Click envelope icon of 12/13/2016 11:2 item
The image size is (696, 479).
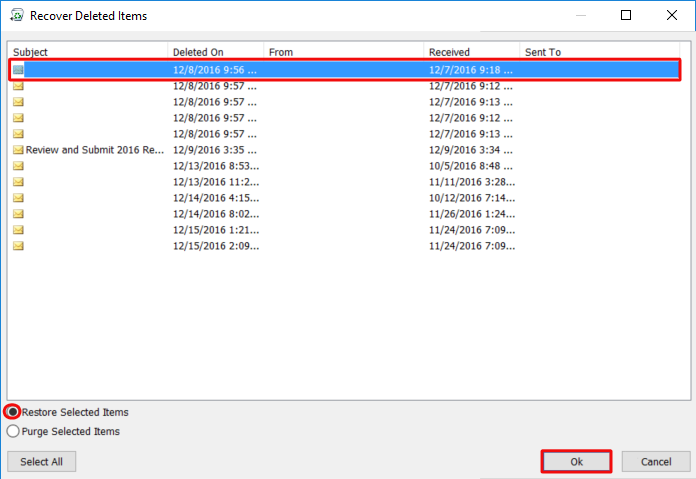click(18, 182)
